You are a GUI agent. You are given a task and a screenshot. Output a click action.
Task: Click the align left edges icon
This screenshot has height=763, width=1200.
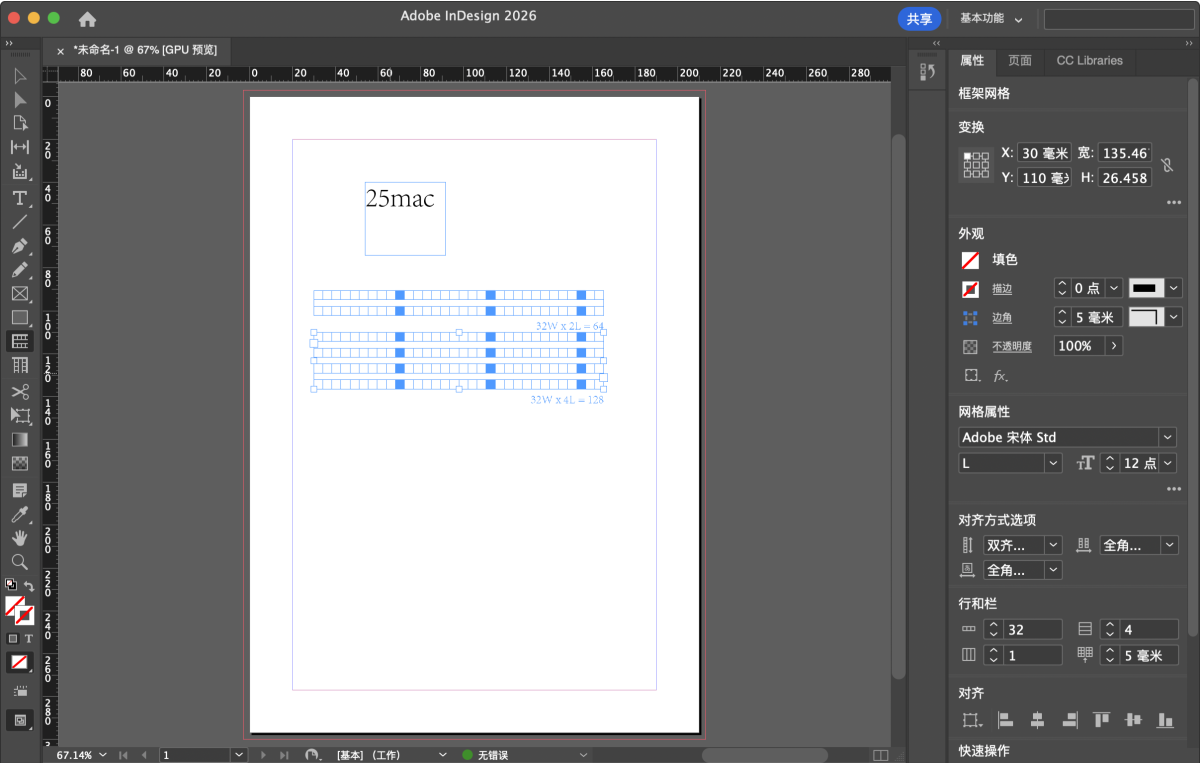(1005, 719)
